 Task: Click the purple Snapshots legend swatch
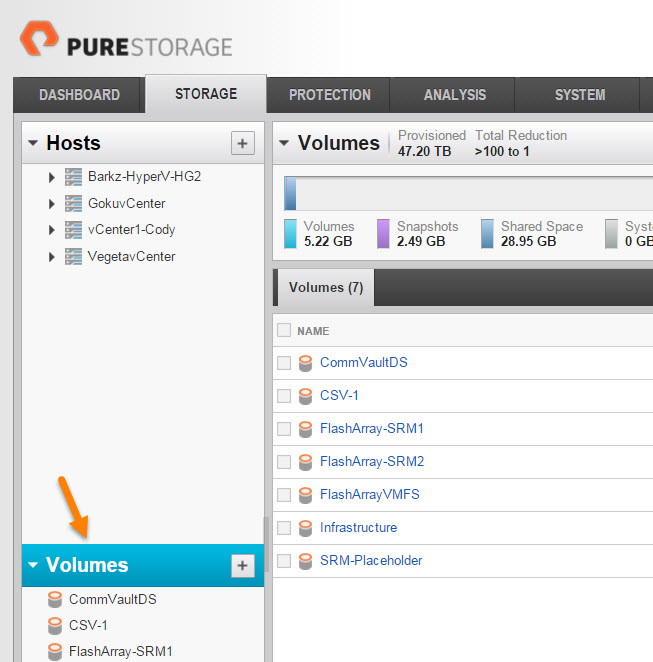pos(383,233)
